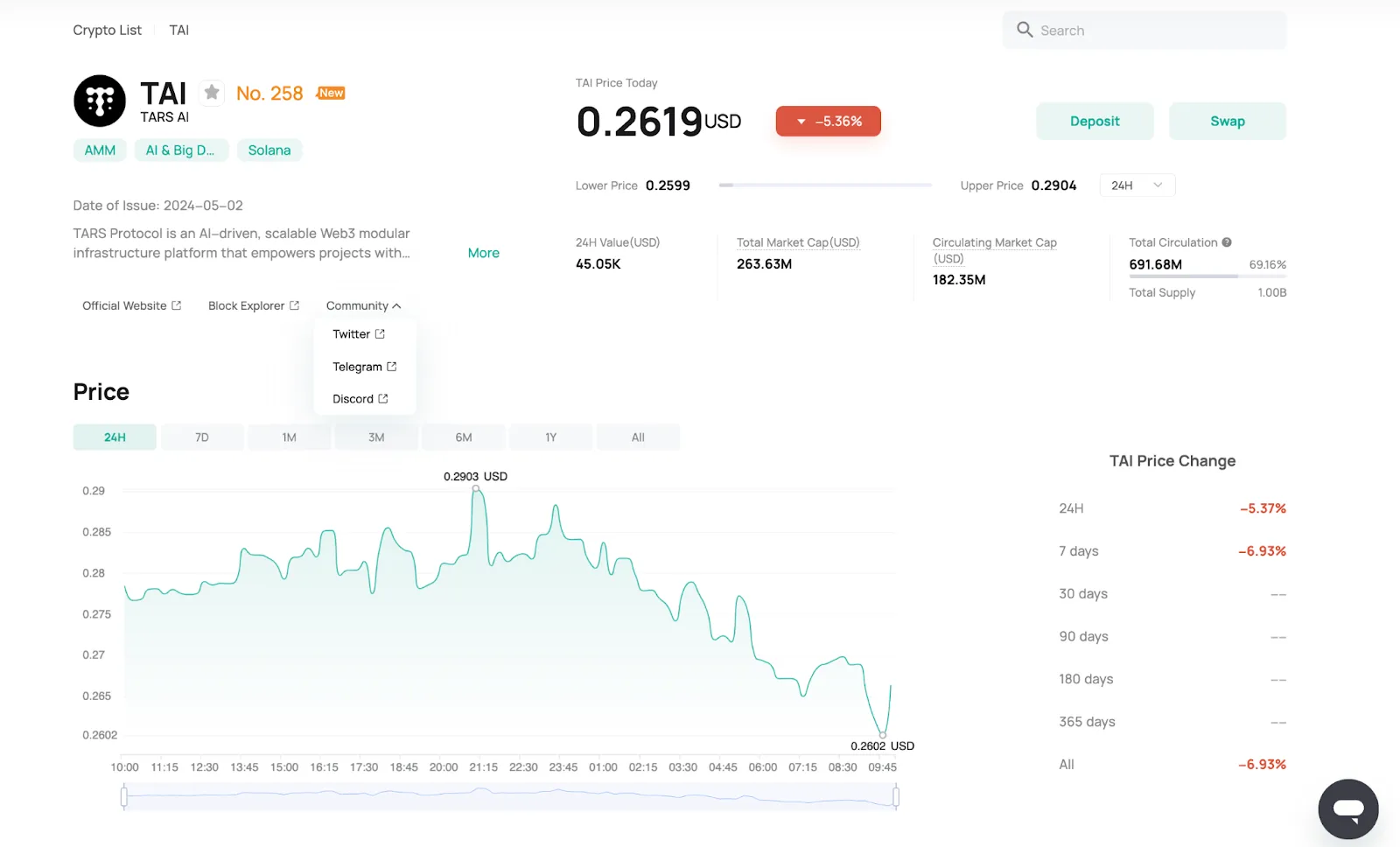
Task: Click the Date of Issue: 2024-05-02 text
Action: click(158, 206)
